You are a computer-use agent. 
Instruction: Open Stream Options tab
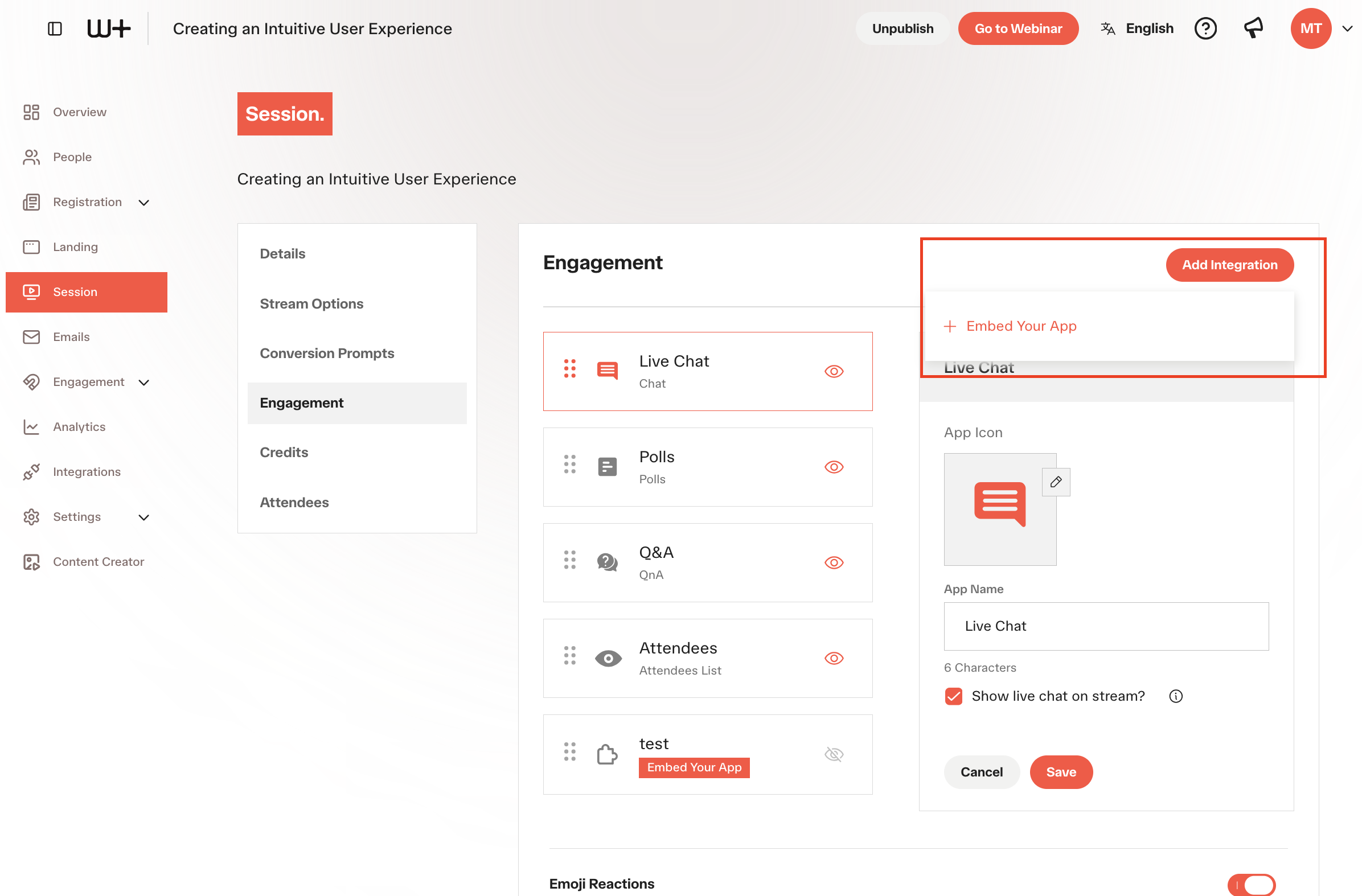click(x=357, y=303)
